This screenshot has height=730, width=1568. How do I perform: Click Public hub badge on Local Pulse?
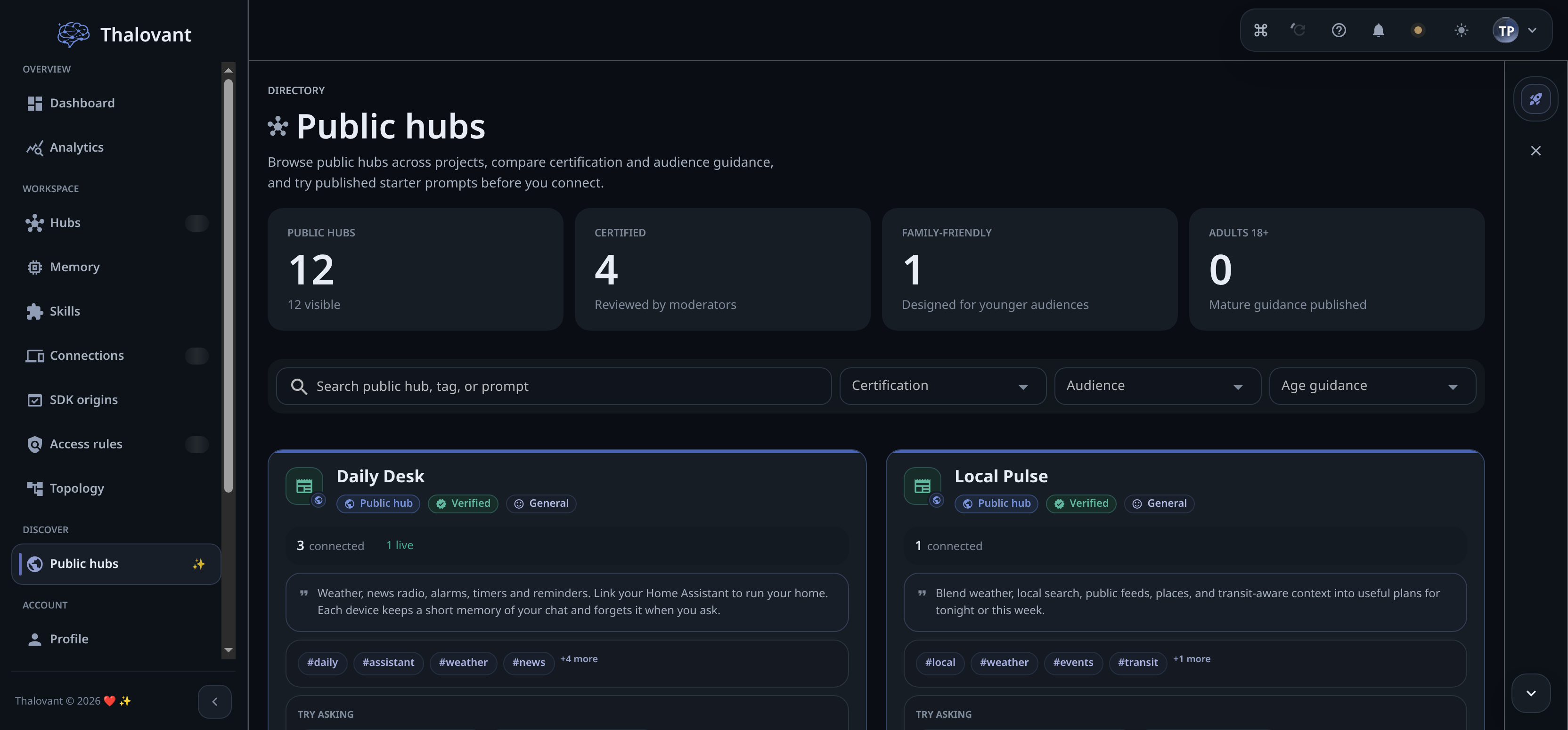(x=996, y=504)
